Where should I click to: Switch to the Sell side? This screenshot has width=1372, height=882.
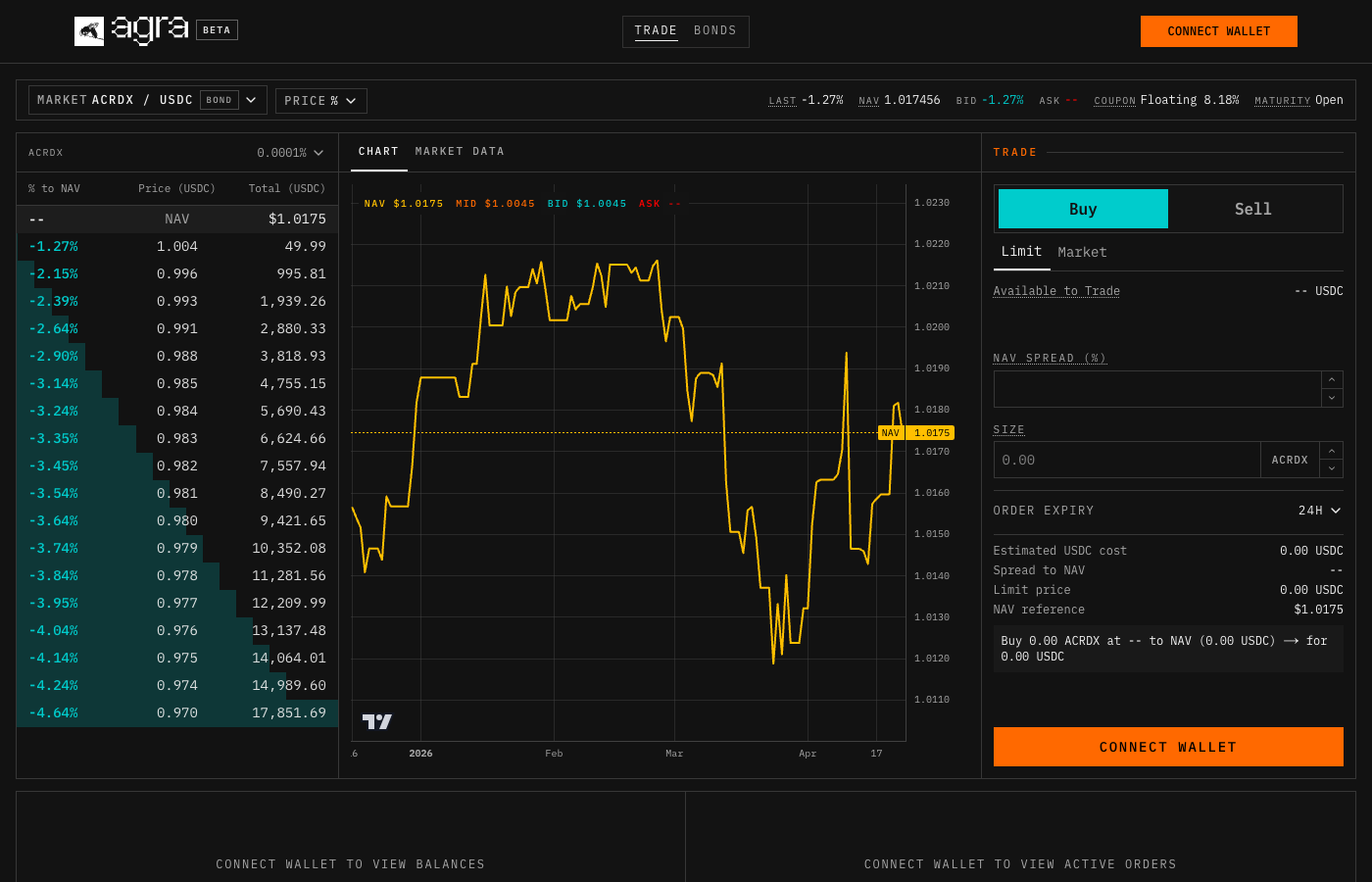[x=1254, y=209]
